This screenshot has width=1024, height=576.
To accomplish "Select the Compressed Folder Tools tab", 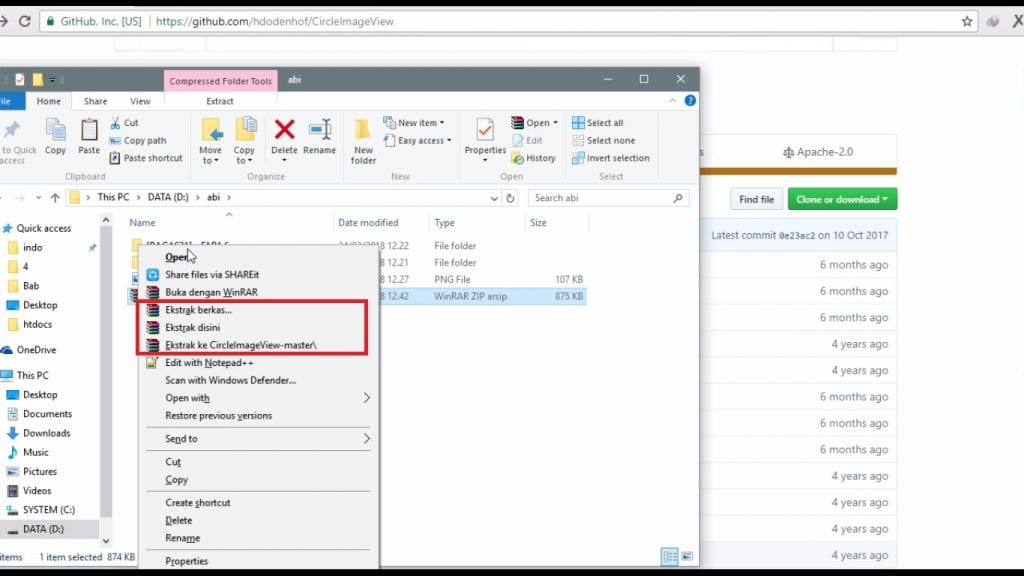I will pyautogui.click(x=221, y=81).
